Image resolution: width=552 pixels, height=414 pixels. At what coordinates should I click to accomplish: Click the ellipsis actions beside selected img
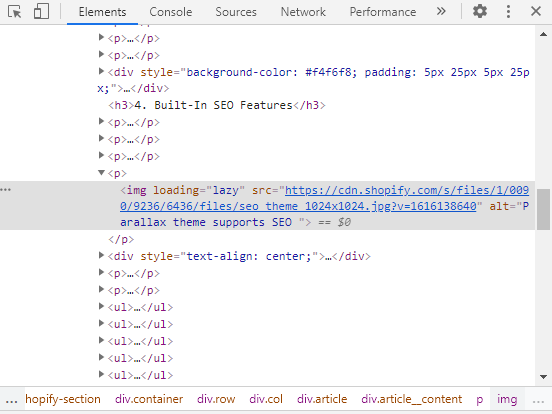(6, 190)
